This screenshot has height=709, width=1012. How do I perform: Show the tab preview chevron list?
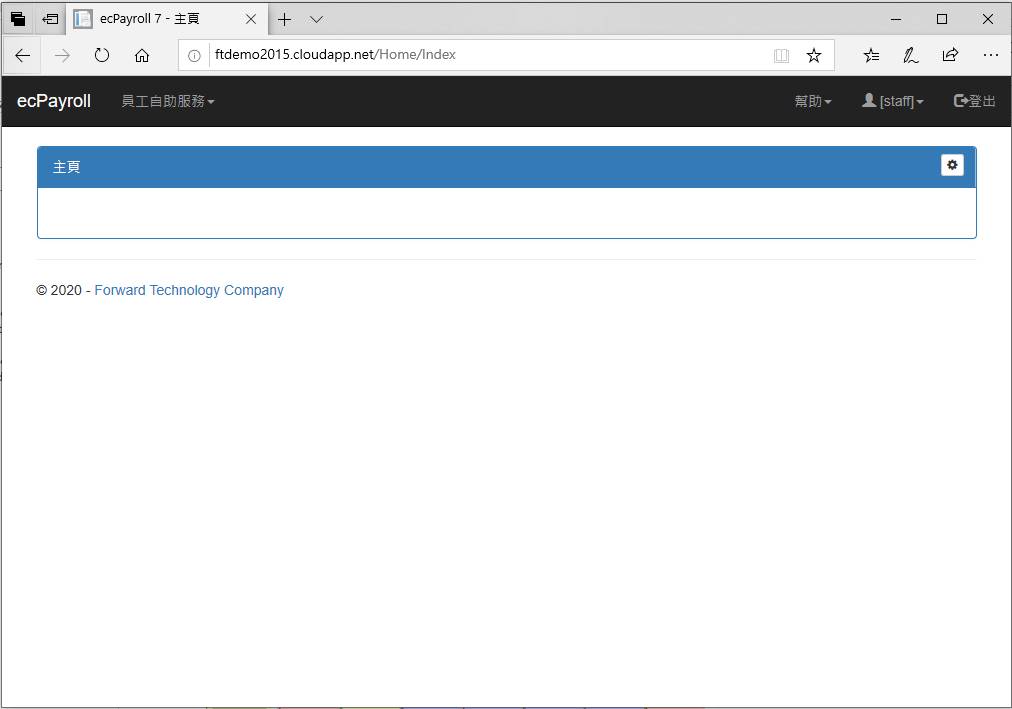tap(316, 19)
